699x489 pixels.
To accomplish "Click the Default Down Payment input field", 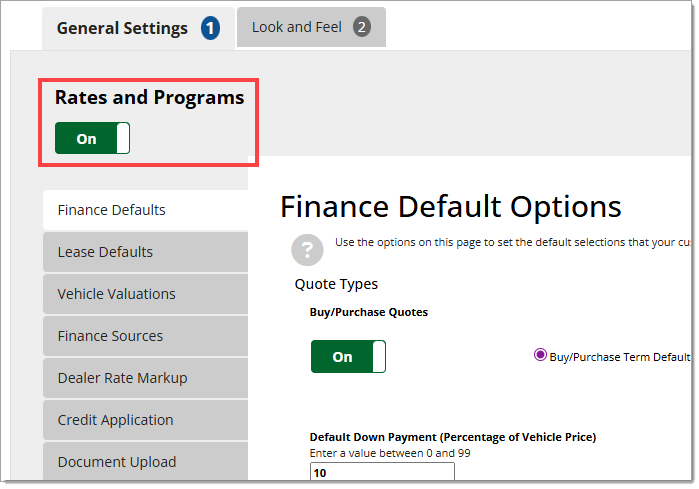I will (x=382, y=473).
